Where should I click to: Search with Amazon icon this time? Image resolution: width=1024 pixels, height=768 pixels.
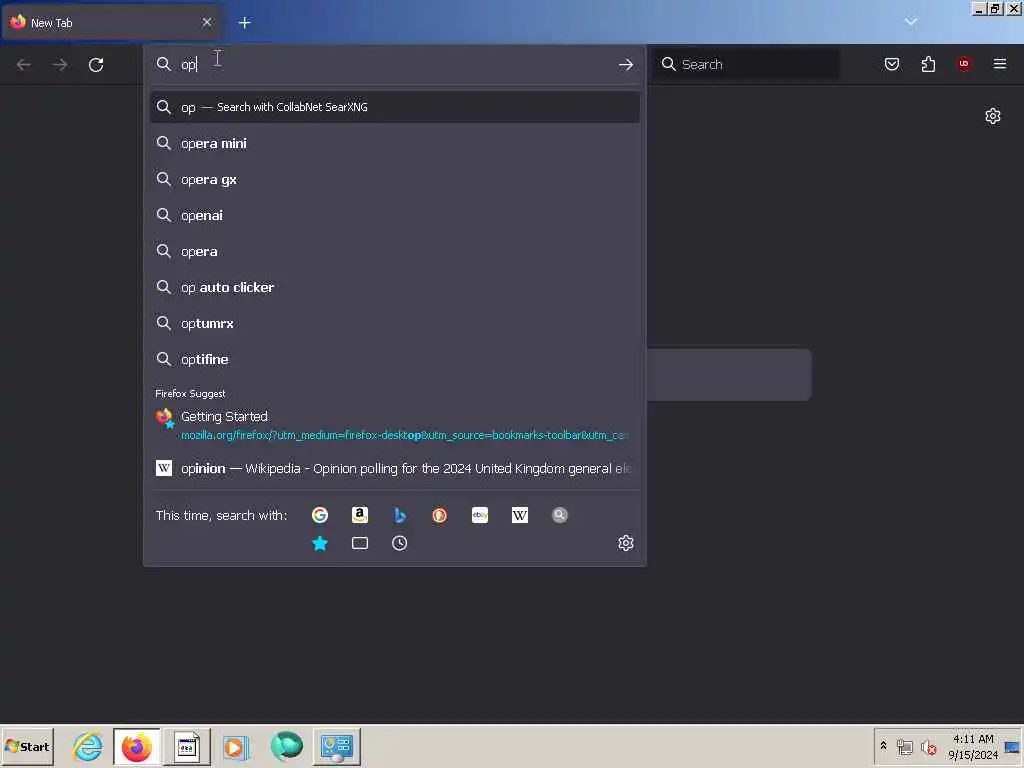point(359,515)
